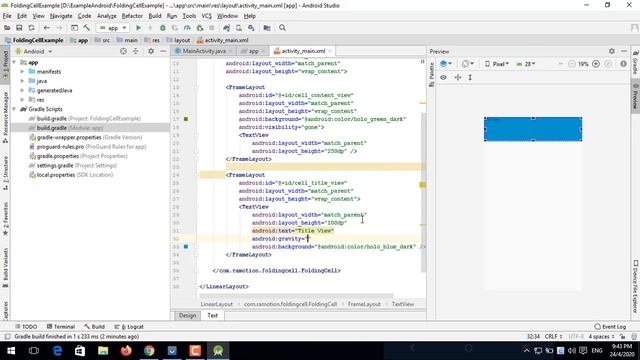Open the app run configuration dropdown
Screen dimensions: 640x360
click(113, 28)
